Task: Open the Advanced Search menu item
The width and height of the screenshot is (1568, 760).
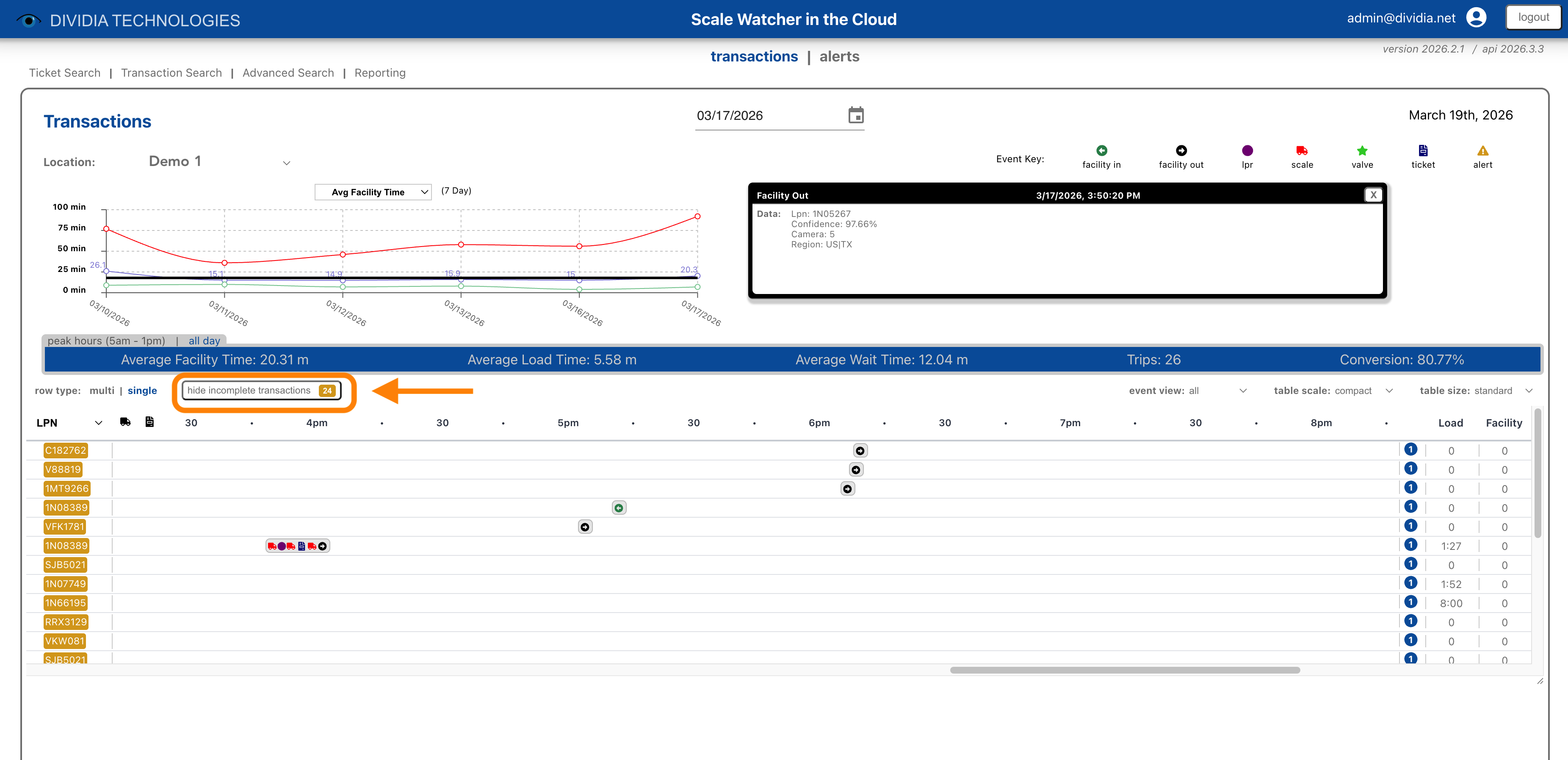Action: pos(288,72)
